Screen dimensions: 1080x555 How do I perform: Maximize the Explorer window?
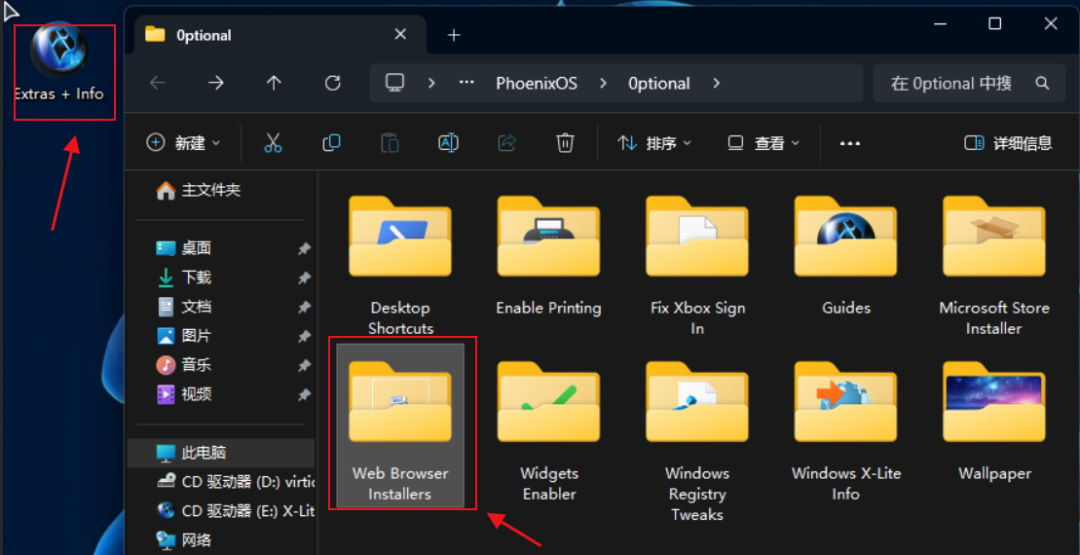click(x=995, y=23)
